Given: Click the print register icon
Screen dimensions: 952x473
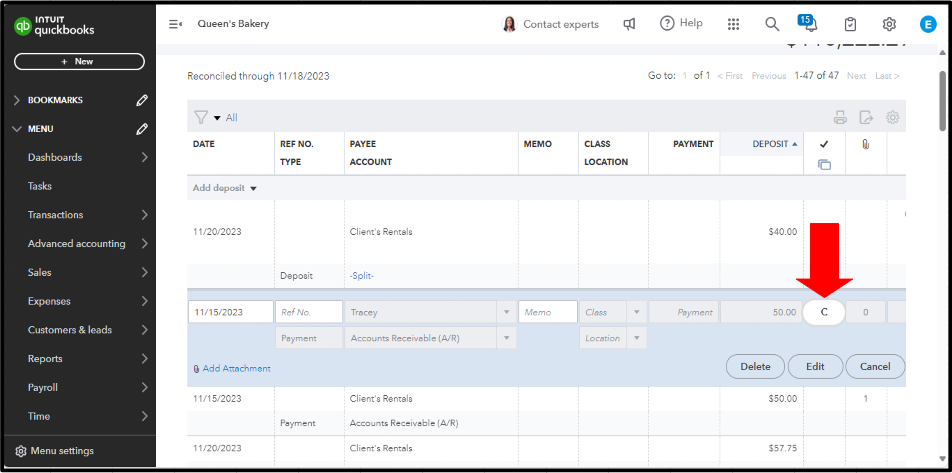Looking at the screenshot, I should pyautogui.click(x=840, y=117).
